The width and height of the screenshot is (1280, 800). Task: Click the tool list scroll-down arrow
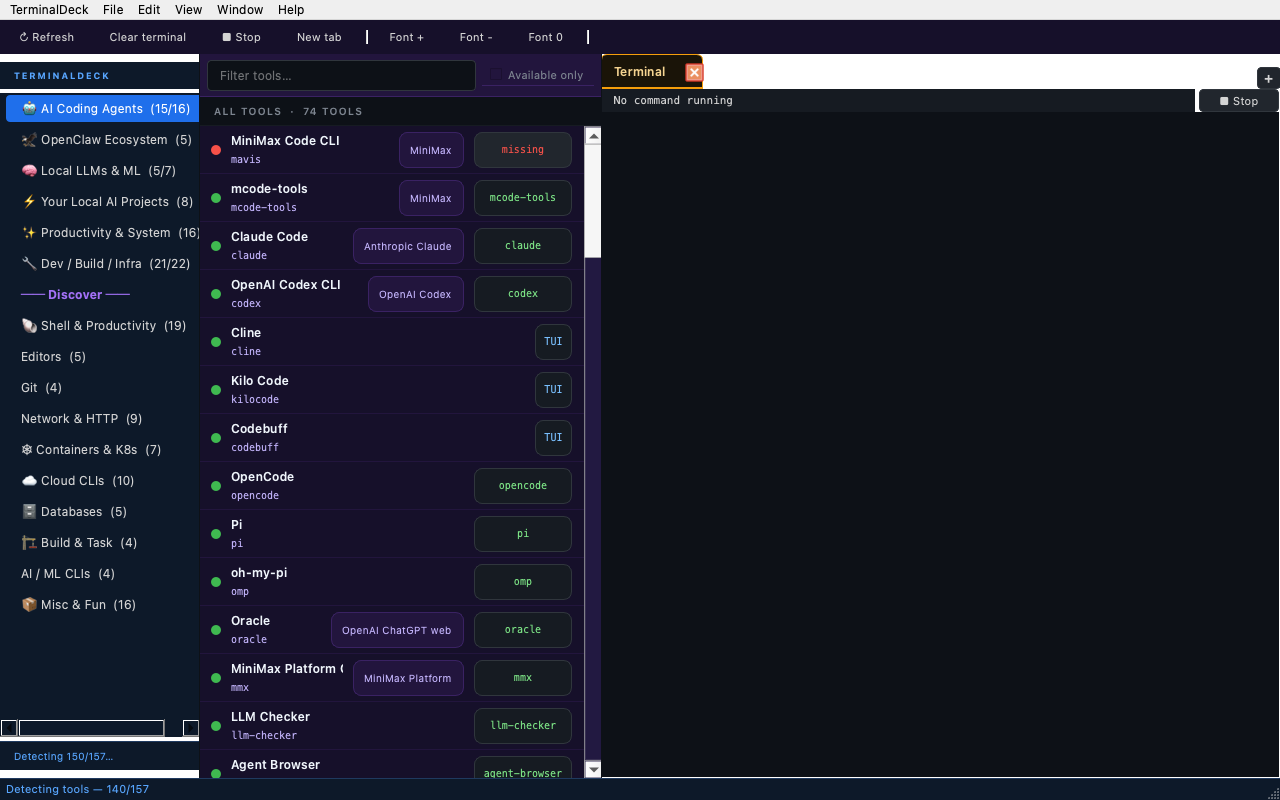[x=593, y=769]
